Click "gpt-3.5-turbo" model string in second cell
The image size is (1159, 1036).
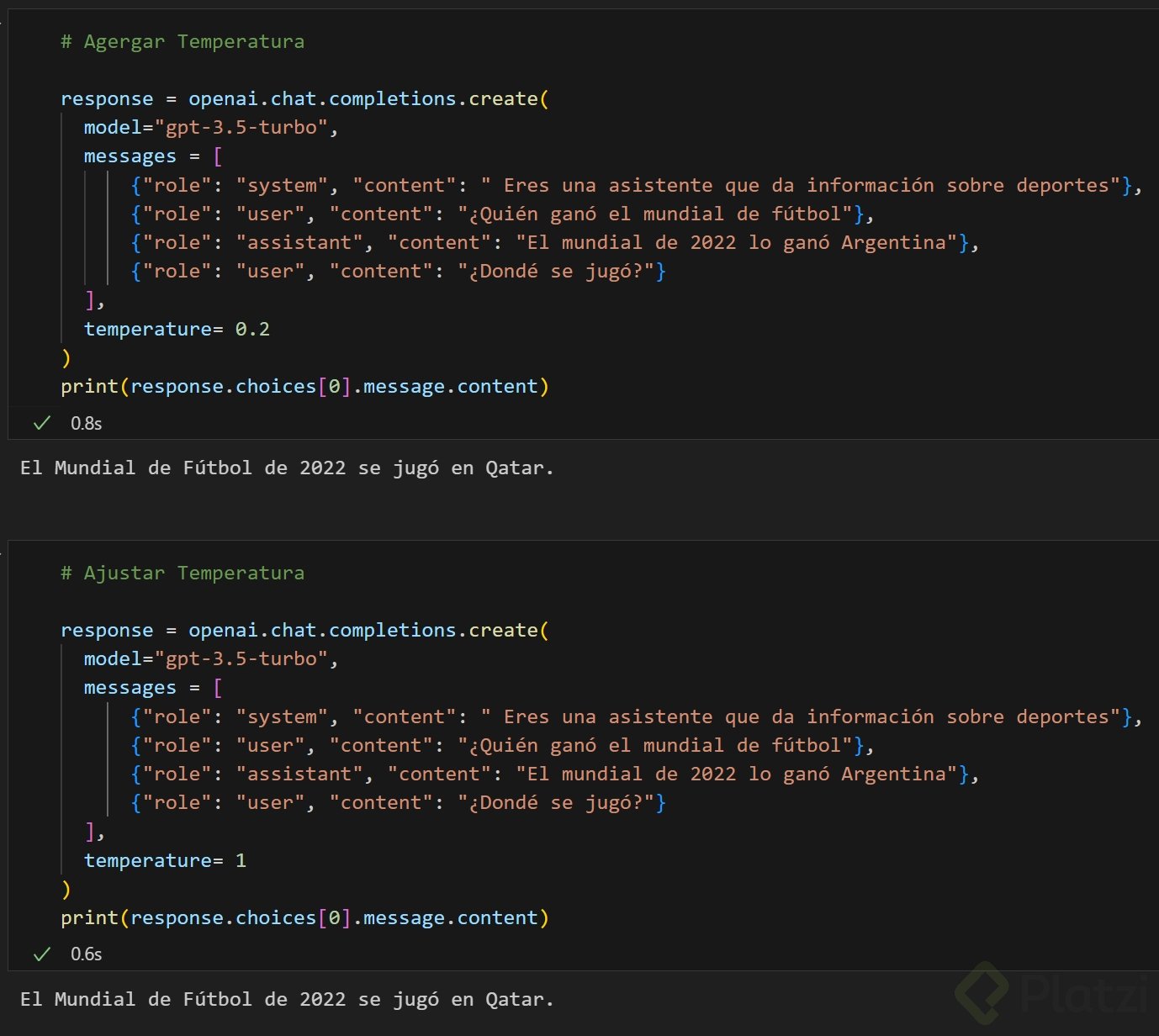[241, 658]
